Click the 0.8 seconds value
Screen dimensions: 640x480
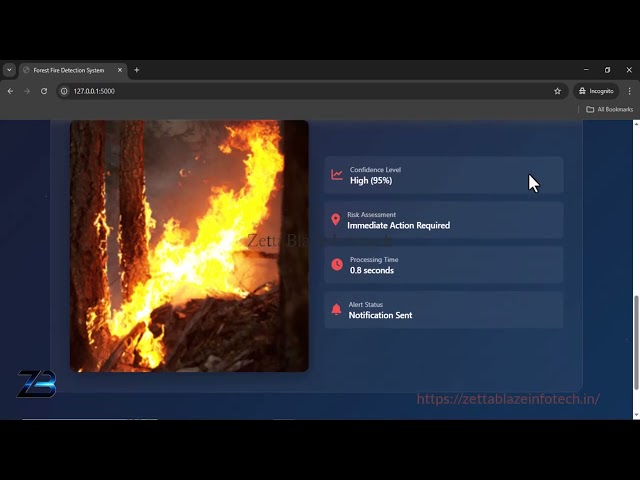(372, 270)
